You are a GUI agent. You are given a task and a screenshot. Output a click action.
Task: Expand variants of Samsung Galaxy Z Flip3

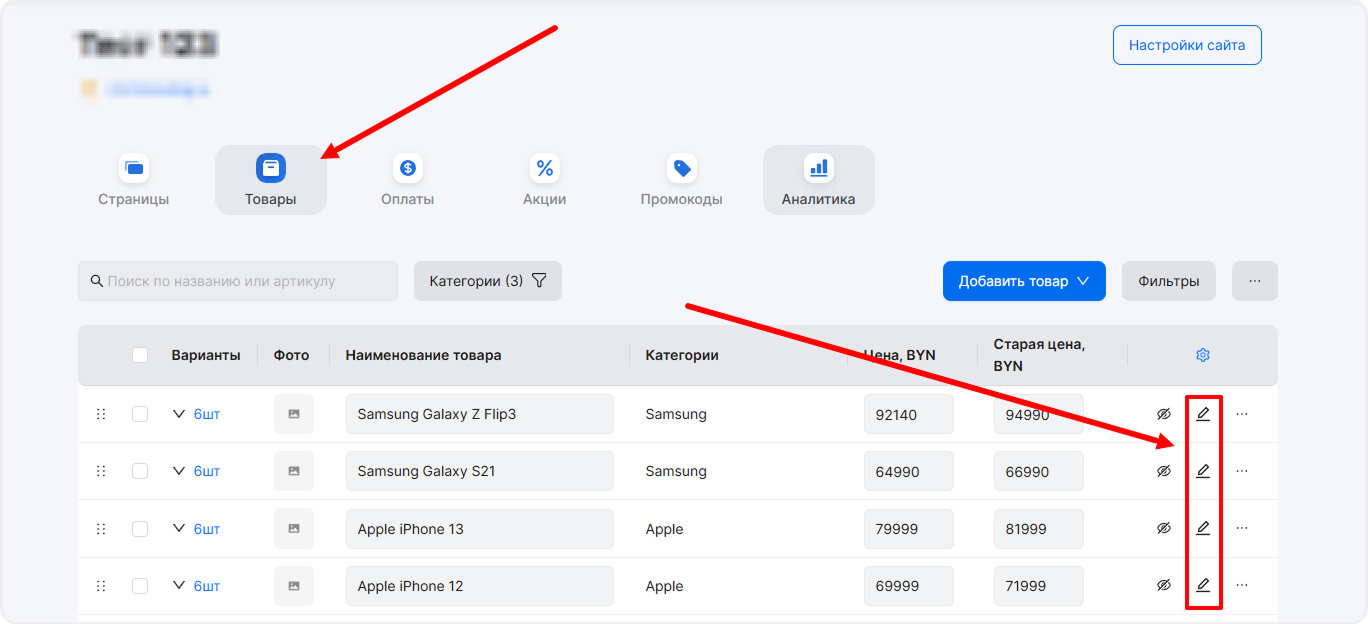180,414
